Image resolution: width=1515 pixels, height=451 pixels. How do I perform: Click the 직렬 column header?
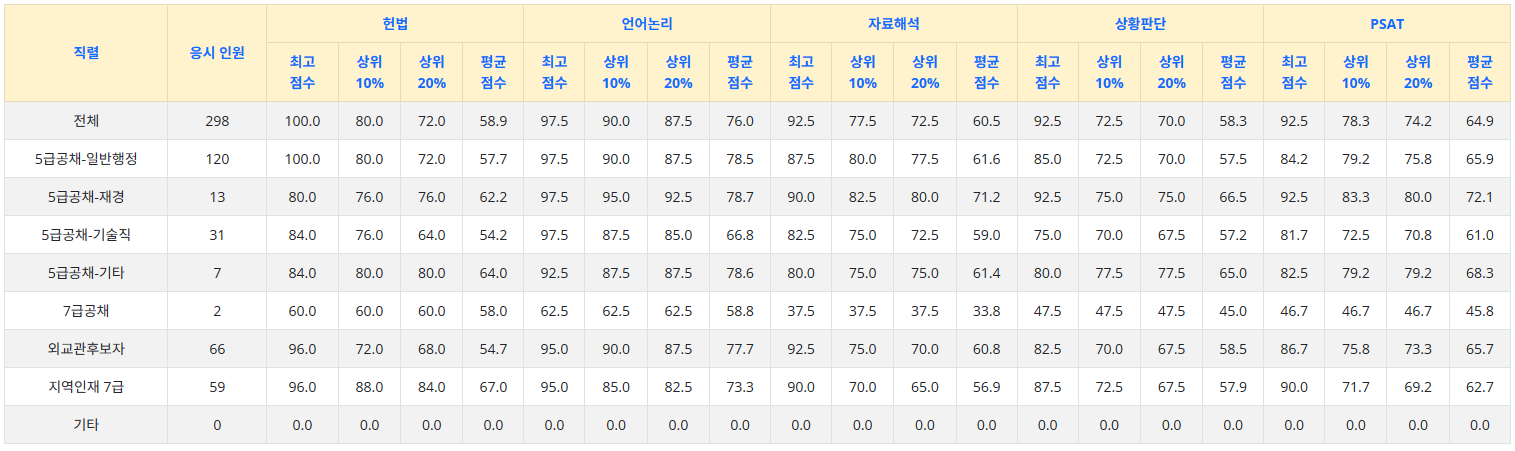[86, 52]
